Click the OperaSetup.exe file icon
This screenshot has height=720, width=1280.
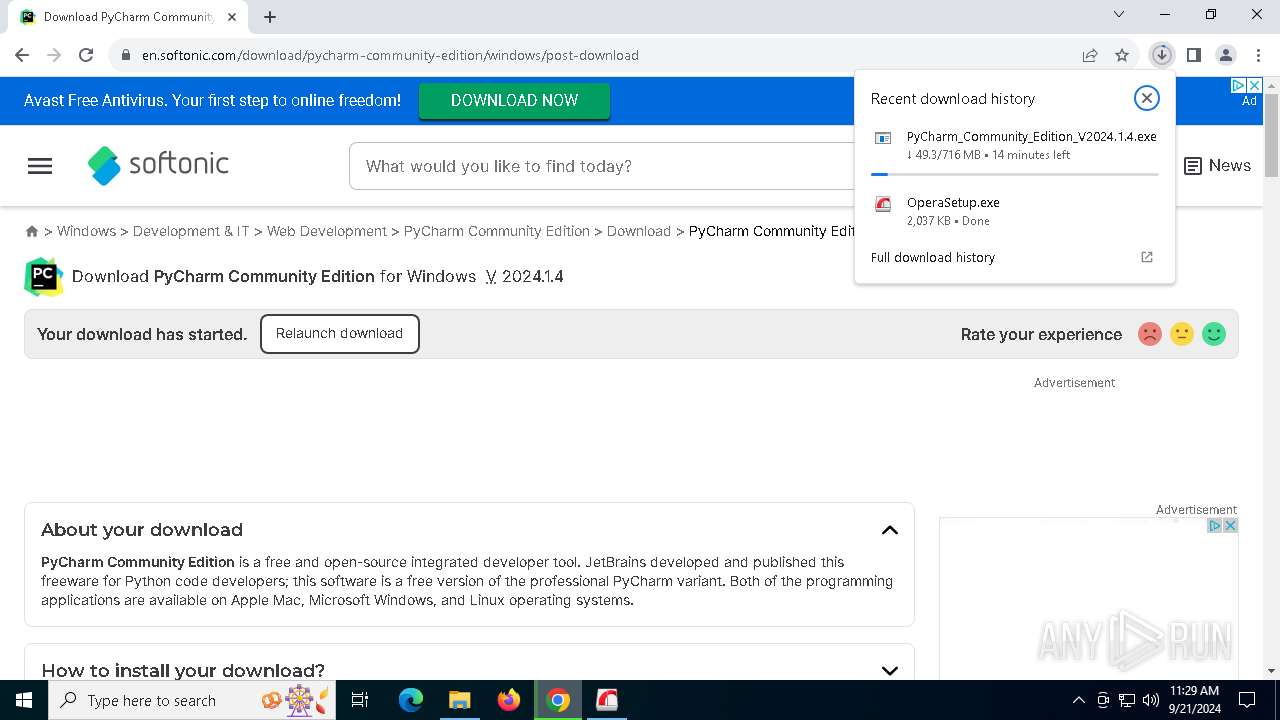[883, 205]
